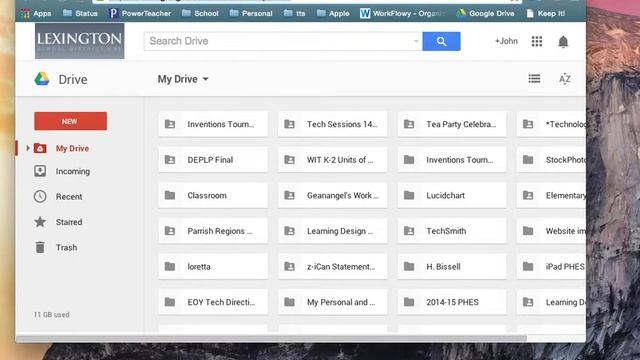This screenshot has width=640, height=360.
Task: Select the Parrish Regions folder
Action: pos(213,231)
